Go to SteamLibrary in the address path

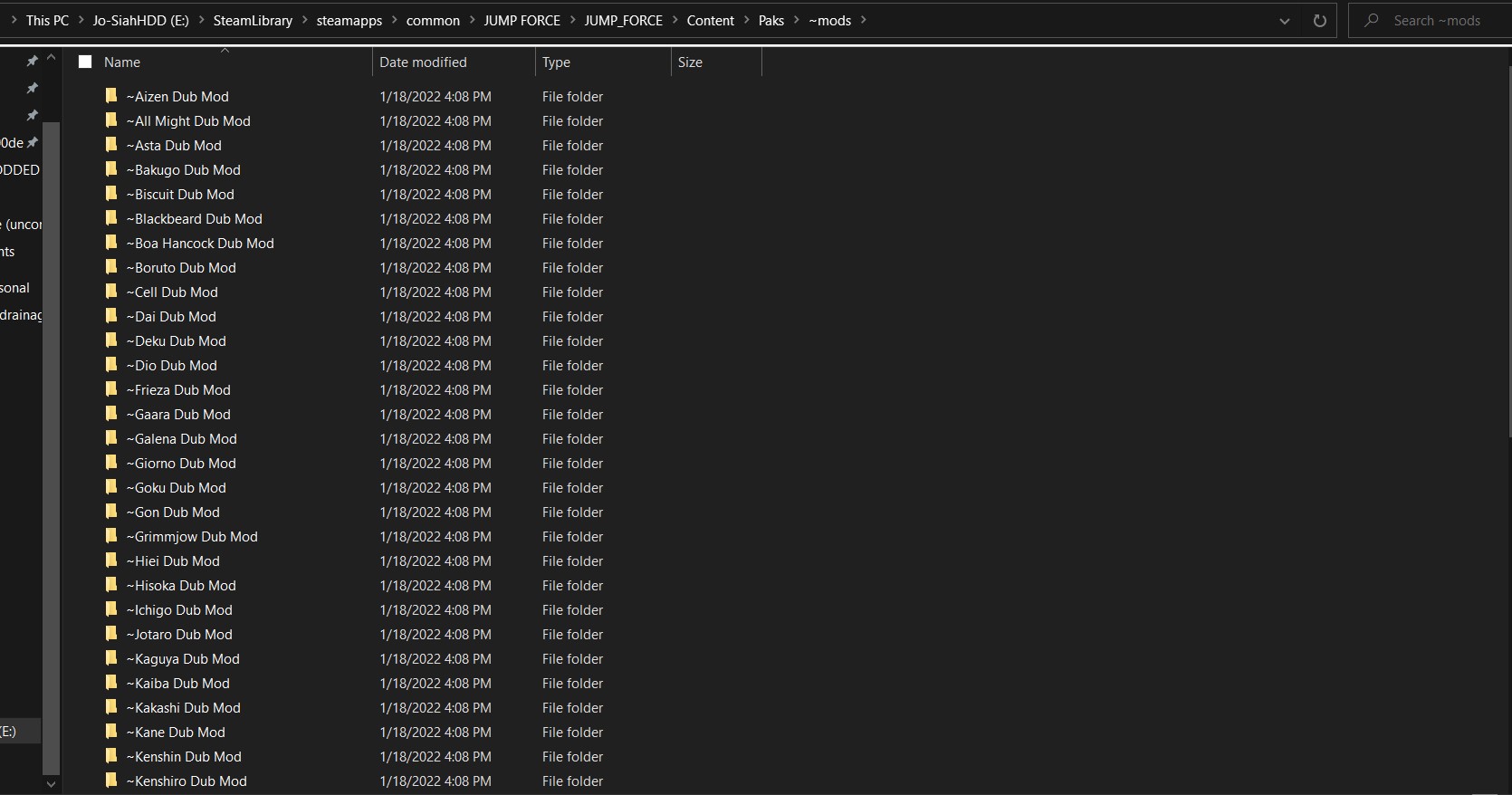coord(253,20)
